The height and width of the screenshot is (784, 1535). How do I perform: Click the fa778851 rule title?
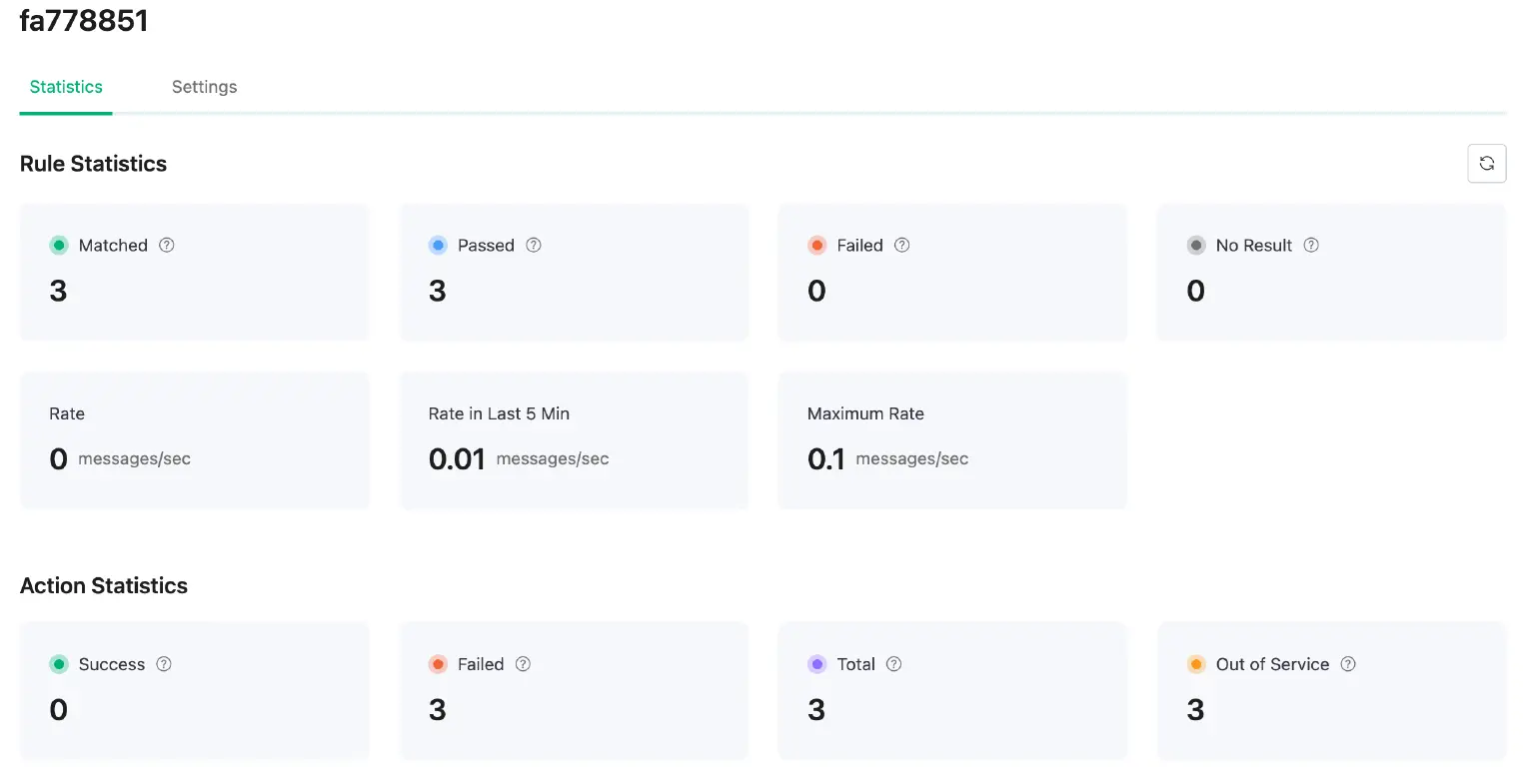[x=84, y=20]
